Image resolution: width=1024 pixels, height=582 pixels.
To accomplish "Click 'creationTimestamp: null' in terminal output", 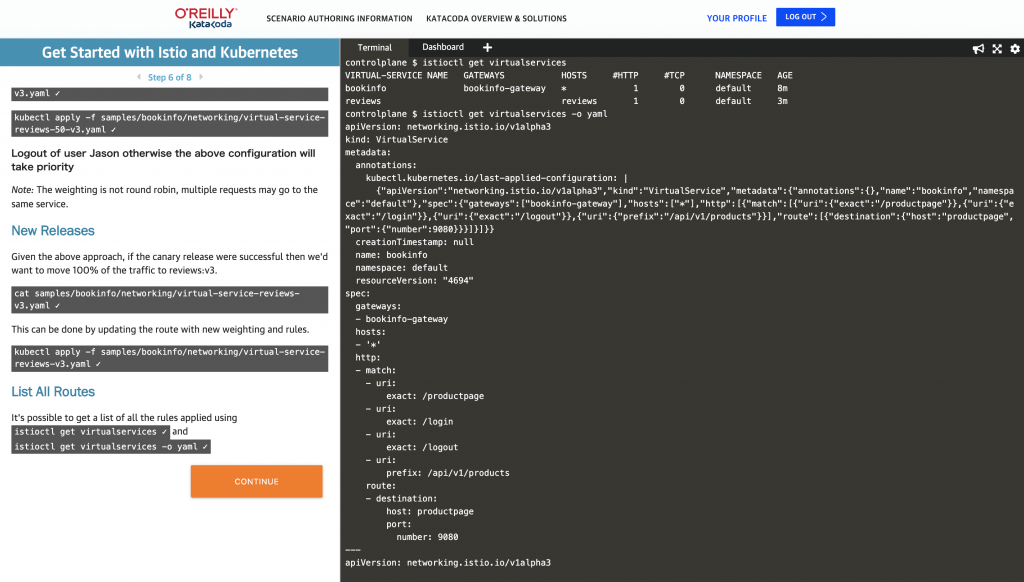I will [x=415, y=242].
